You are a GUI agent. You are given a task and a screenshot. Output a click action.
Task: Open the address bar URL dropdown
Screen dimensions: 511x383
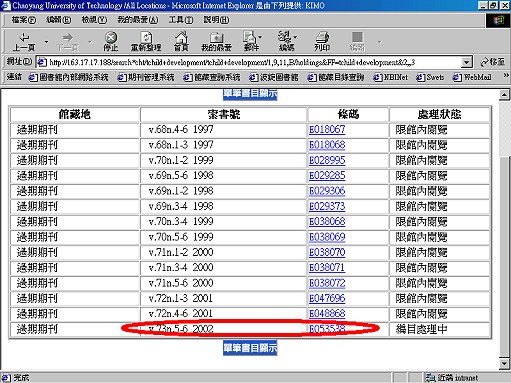point(467,62)
